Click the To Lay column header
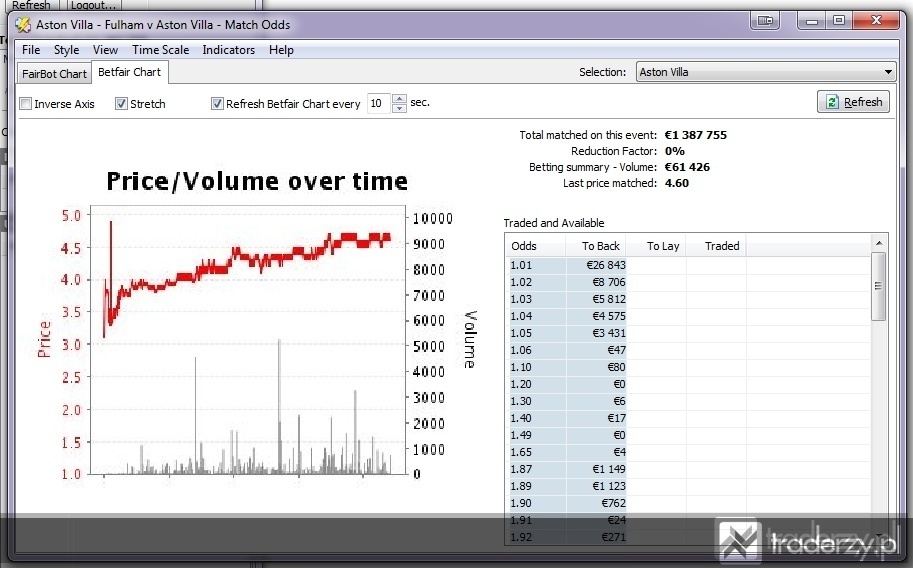This screenshot has width=913, height=568. 657,246
